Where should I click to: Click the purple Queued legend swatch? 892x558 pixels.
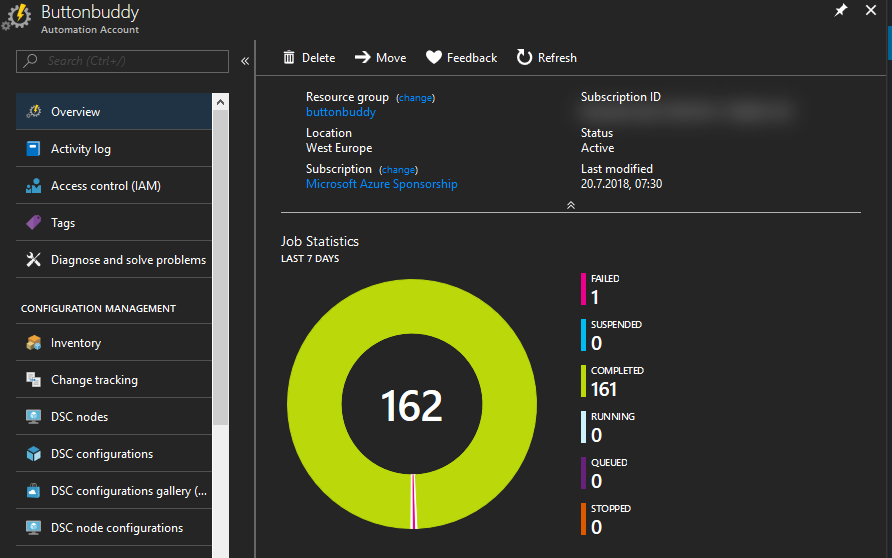583,473
